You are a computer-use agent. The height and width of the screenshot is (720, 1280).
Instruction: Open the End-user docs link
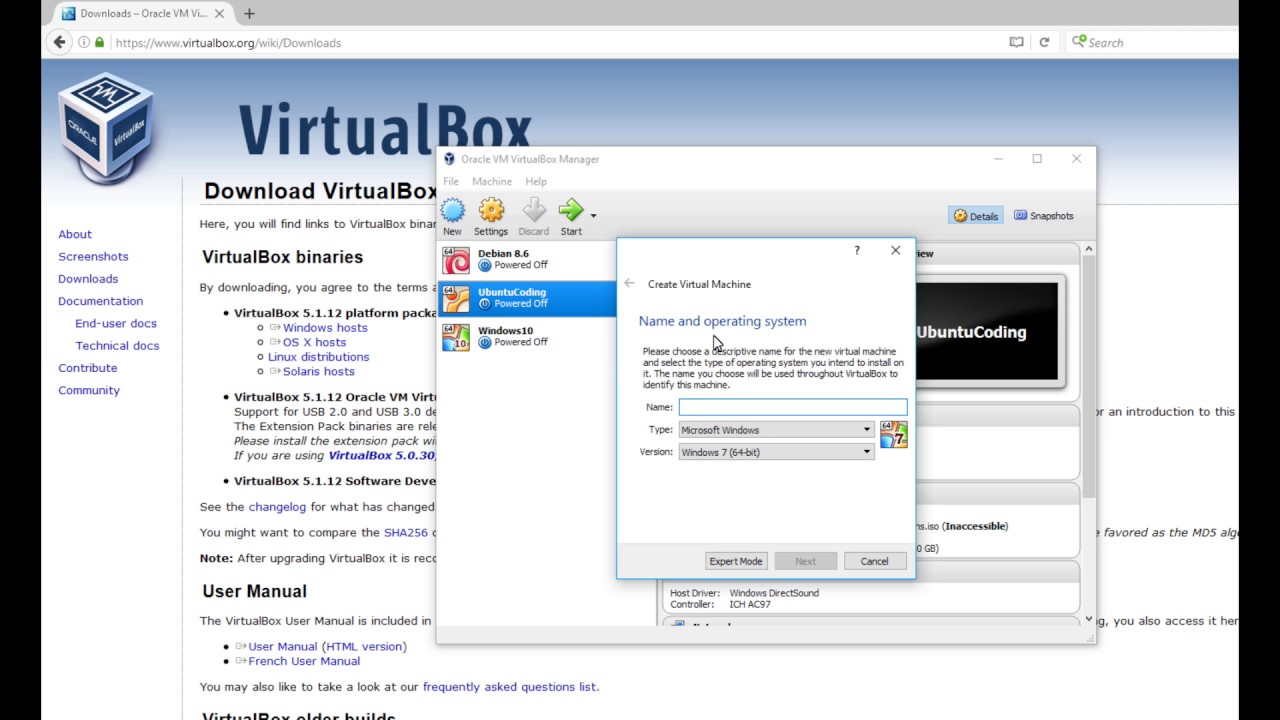click(116, 323)
